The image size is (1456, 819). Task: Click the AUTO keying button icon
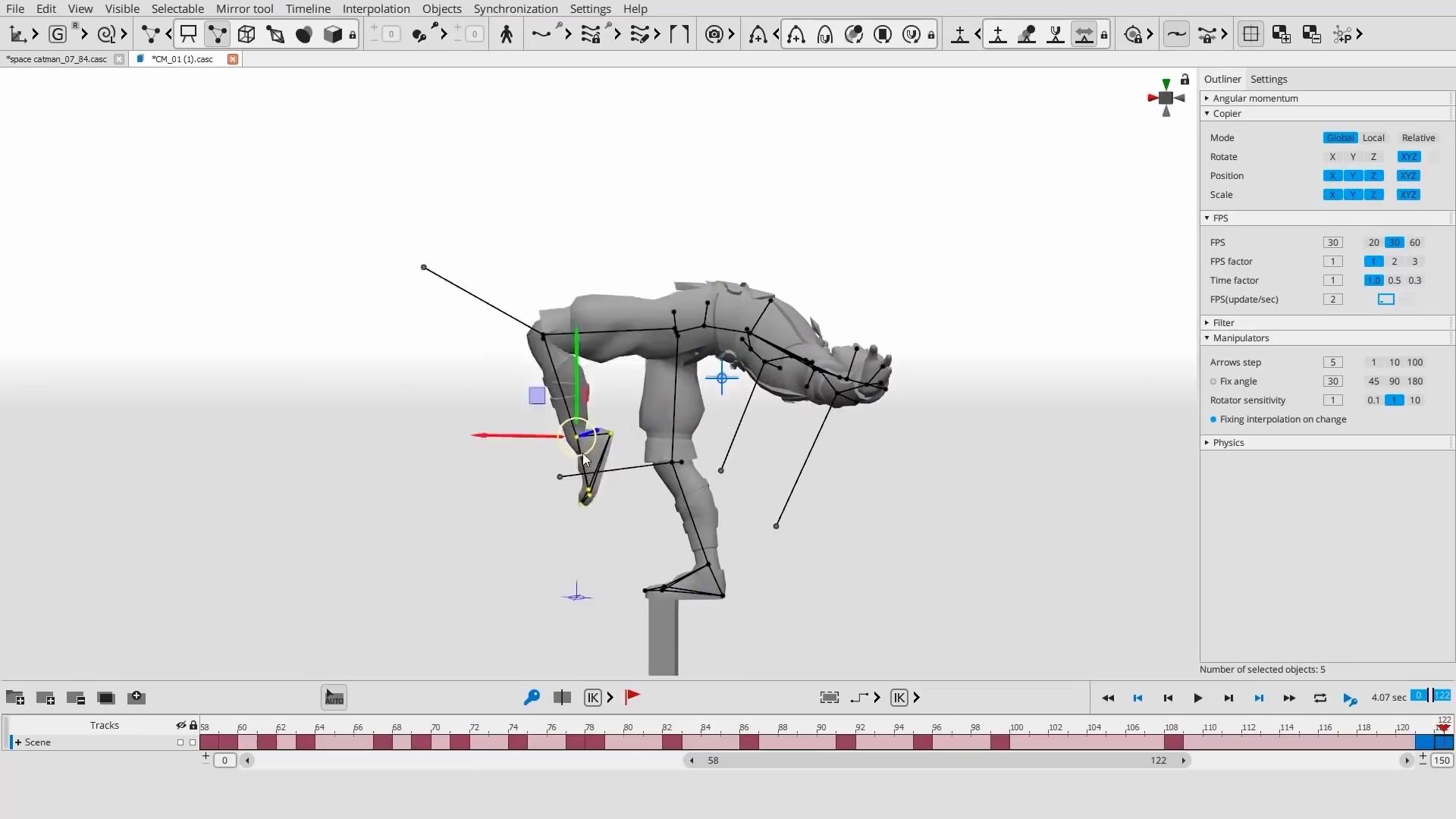tap(334, 698)
